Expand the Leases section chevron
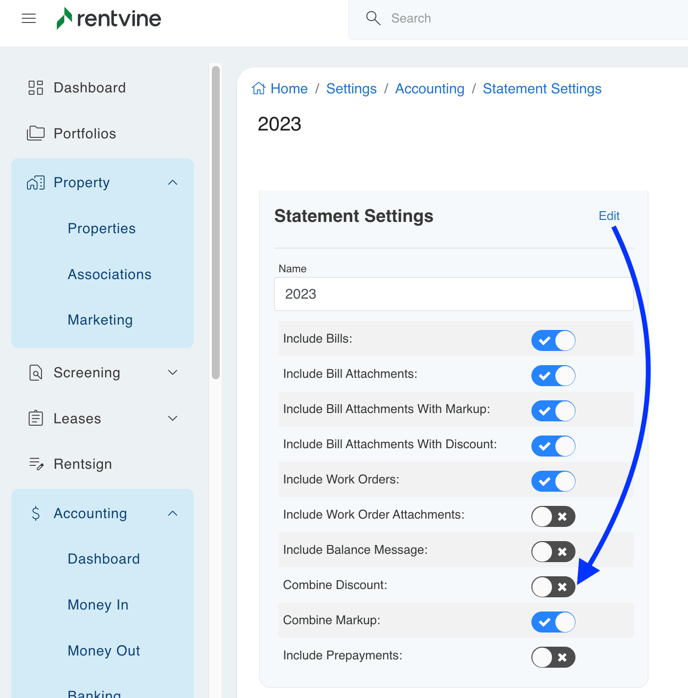The width and height of the screenshot is (688, 698). [172, 419]
